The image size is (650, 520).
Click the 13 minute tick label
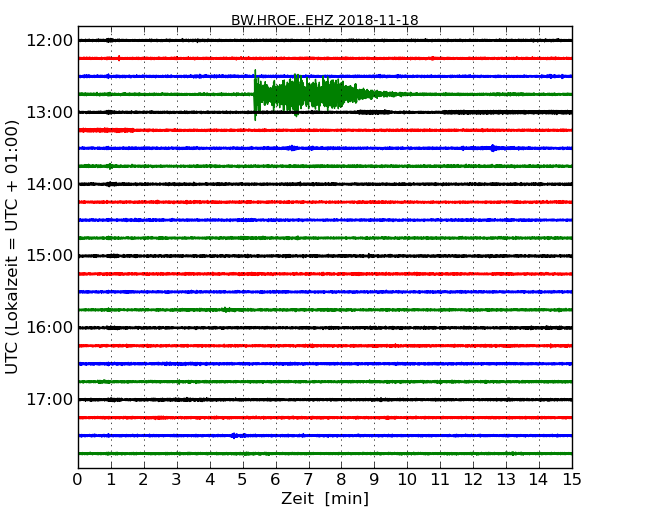tap(506, 480)
